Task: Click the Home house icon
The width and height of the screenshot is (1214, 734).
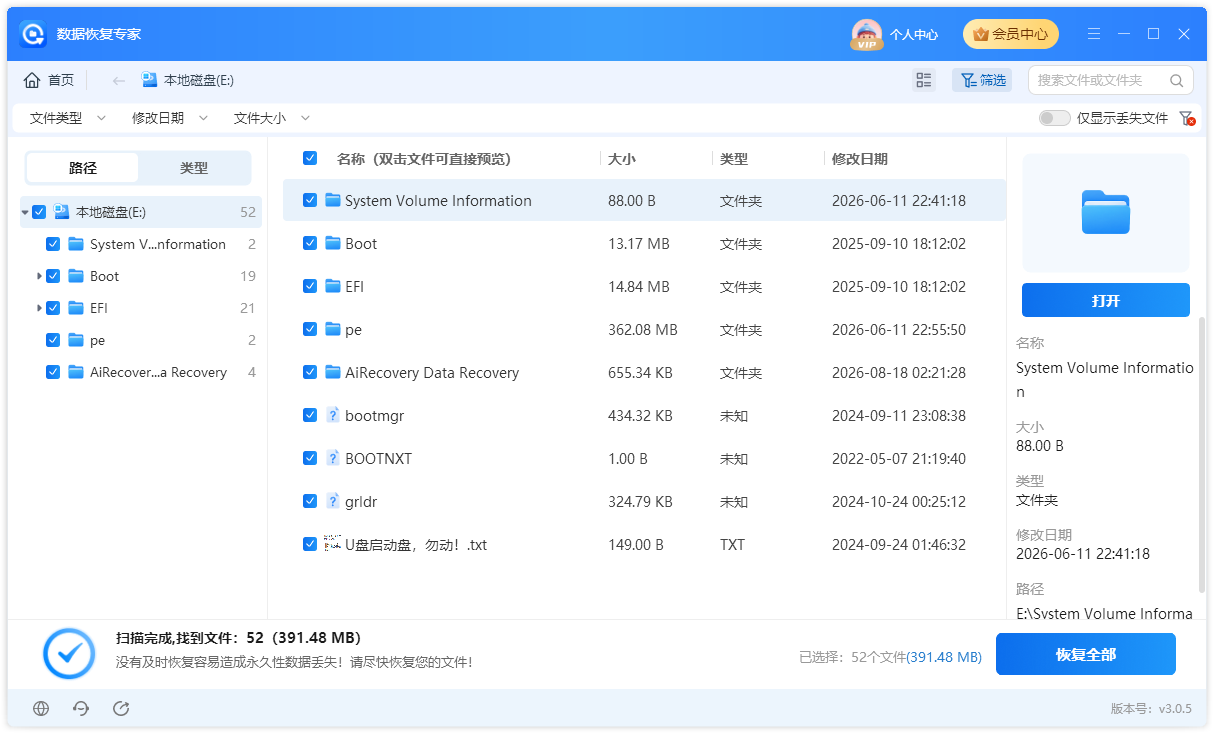Action: (32, 80)
